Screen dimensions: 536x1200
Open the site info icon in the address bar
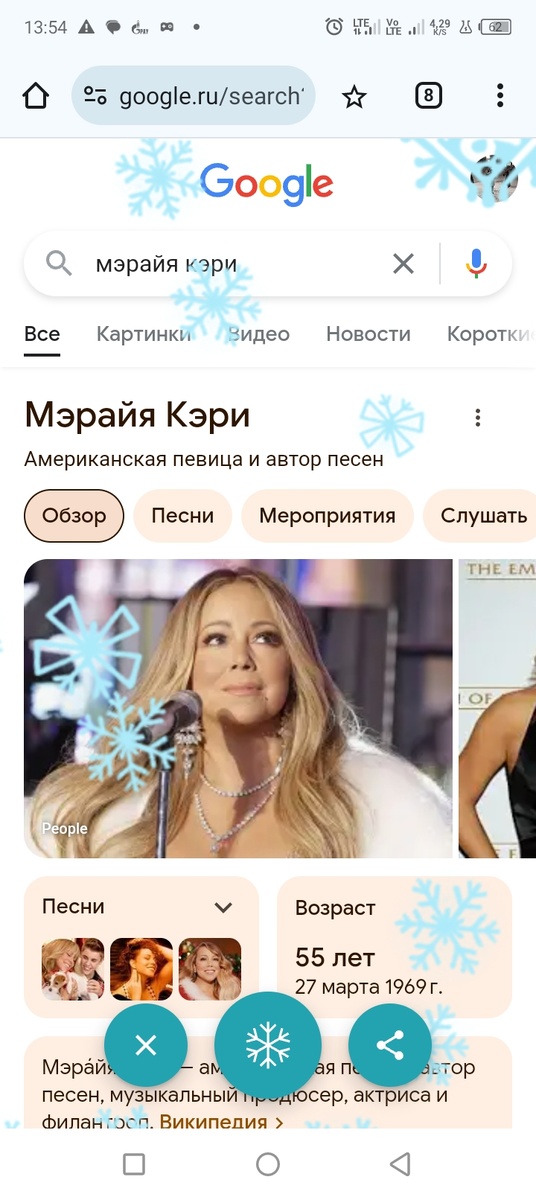95,96
